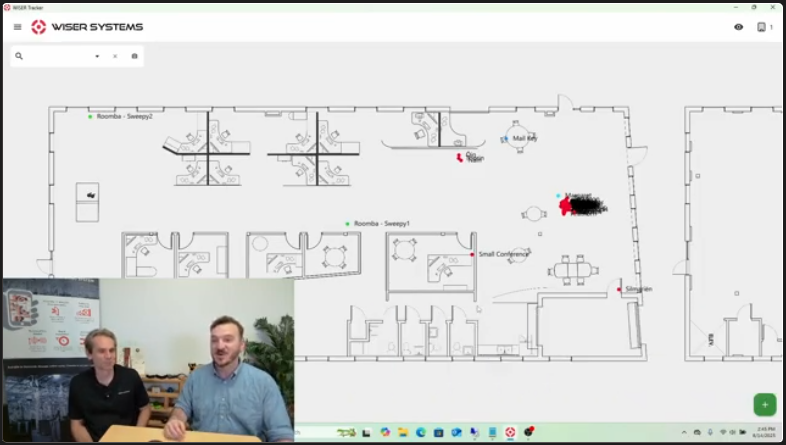
Task: Click the search magnifier icon
Action: tap(19, 56)
